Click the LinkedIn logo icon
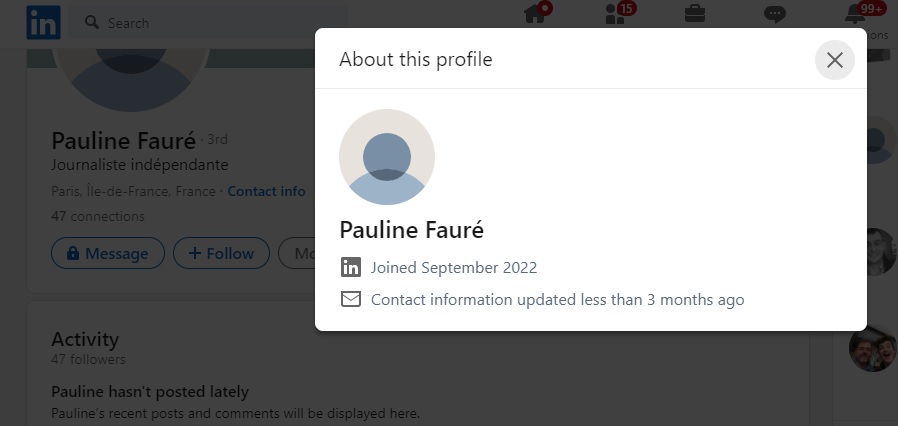This screenshot has width=898, height=426. tap(44, 22)
